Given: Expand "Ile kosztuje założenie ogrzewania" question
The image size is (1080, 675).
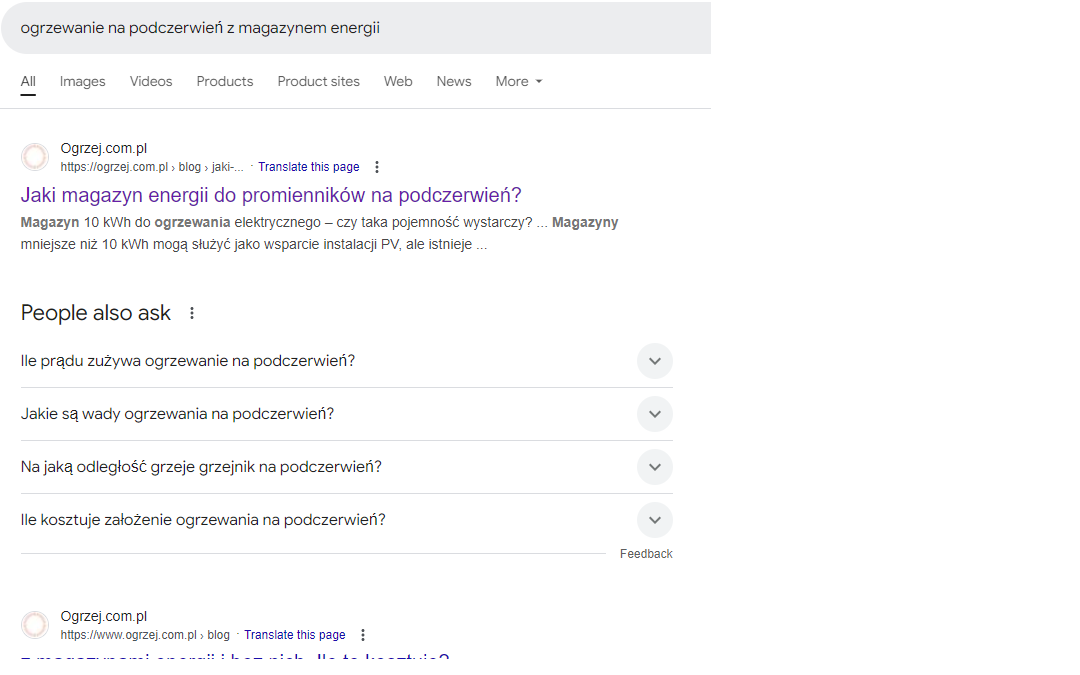Looking at the screenshot, I should (x=654, y=520).
